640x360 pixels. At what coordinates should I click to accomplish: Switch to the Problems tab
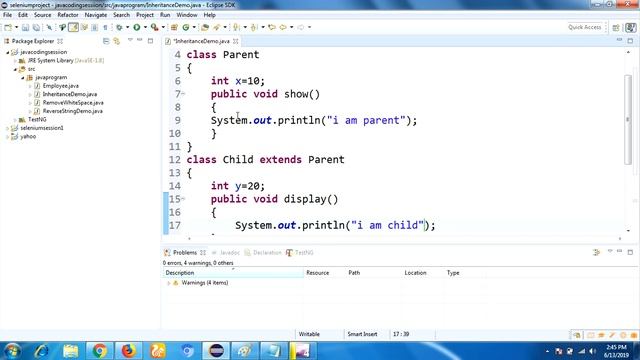point(184,253)
